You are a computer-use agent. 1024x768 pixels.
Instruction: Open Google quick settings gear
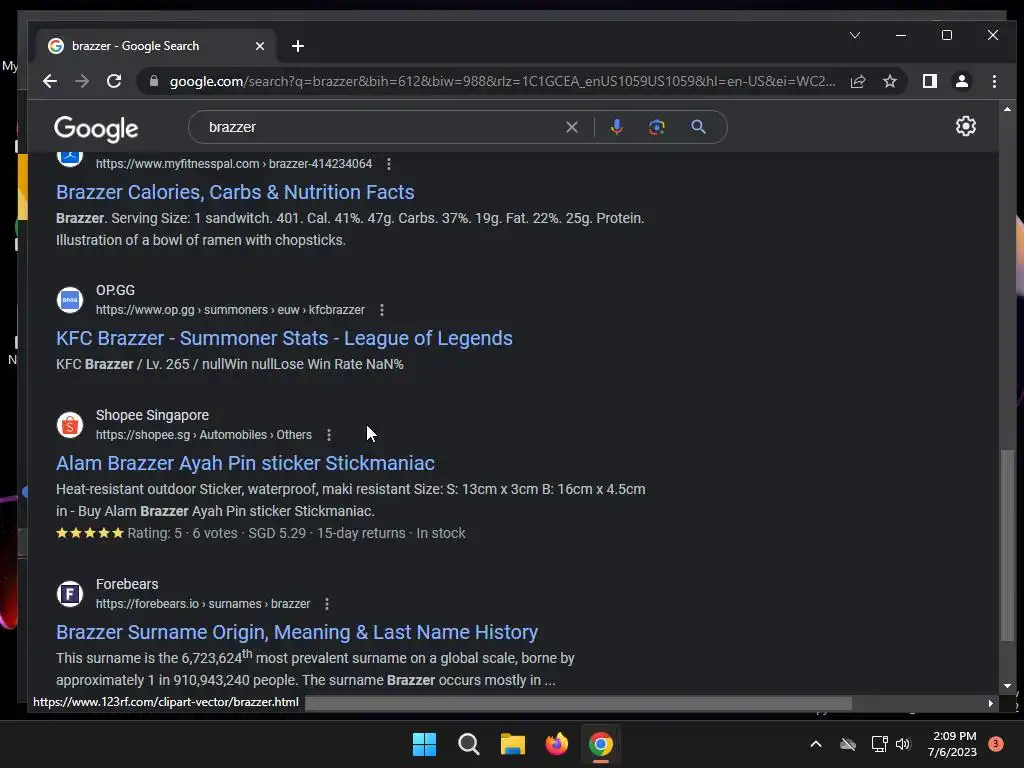965,126
